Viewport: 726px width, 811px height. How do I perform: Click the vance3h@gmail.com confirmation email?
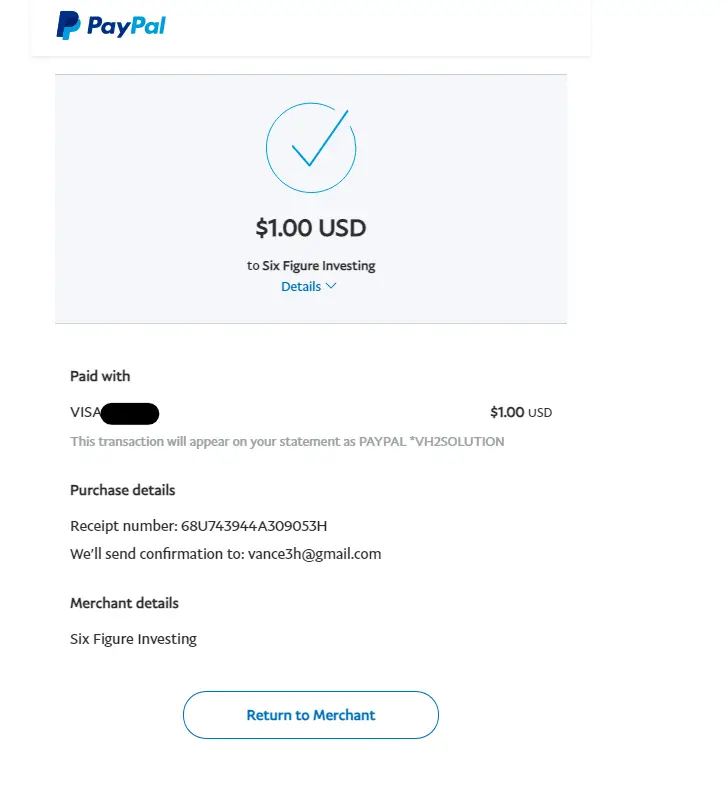(x=314, y=554)
